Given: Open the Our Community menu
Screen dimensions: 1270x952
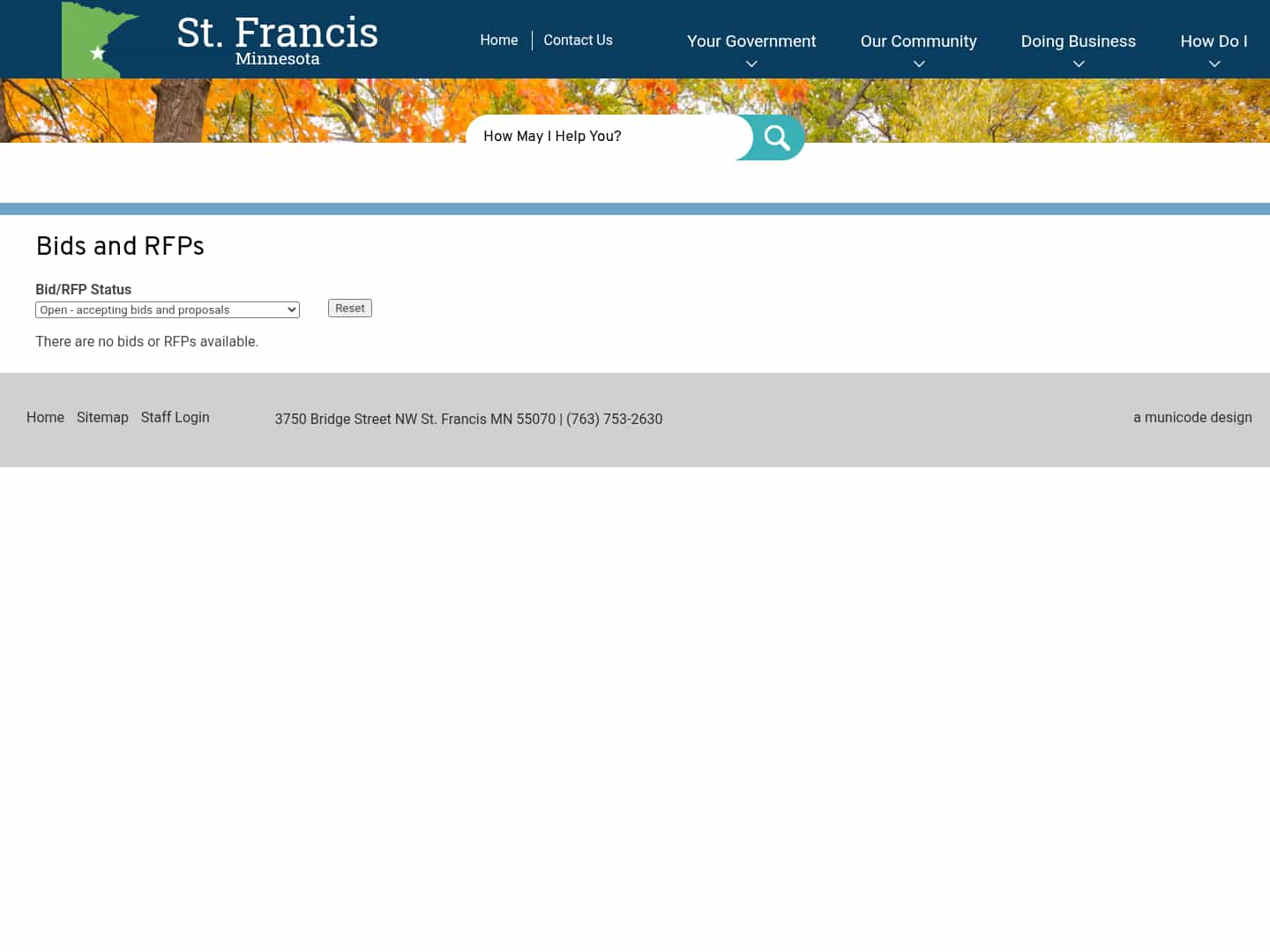Looking at the screenshot, I should (919, 41).
